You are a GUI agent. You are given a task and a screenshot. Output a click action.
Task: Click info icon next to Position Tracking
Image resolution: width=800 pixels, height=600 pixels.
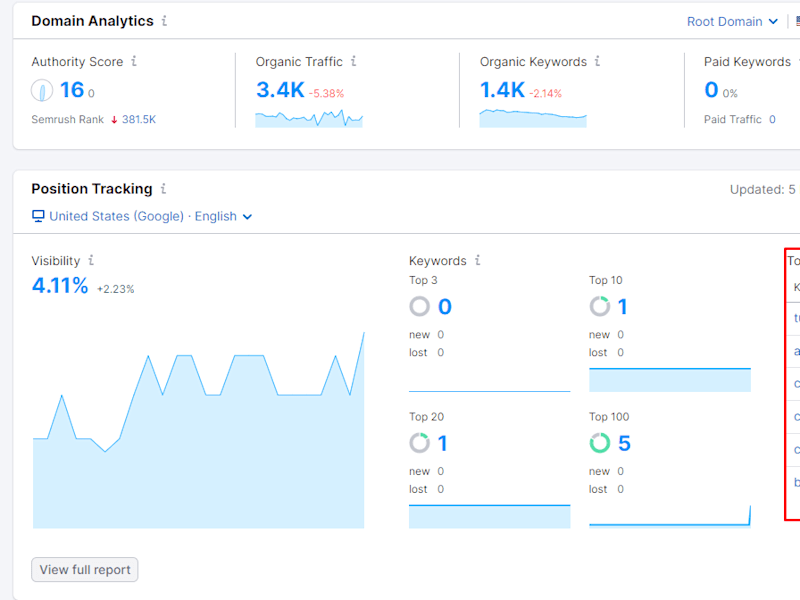coord(163,189)
